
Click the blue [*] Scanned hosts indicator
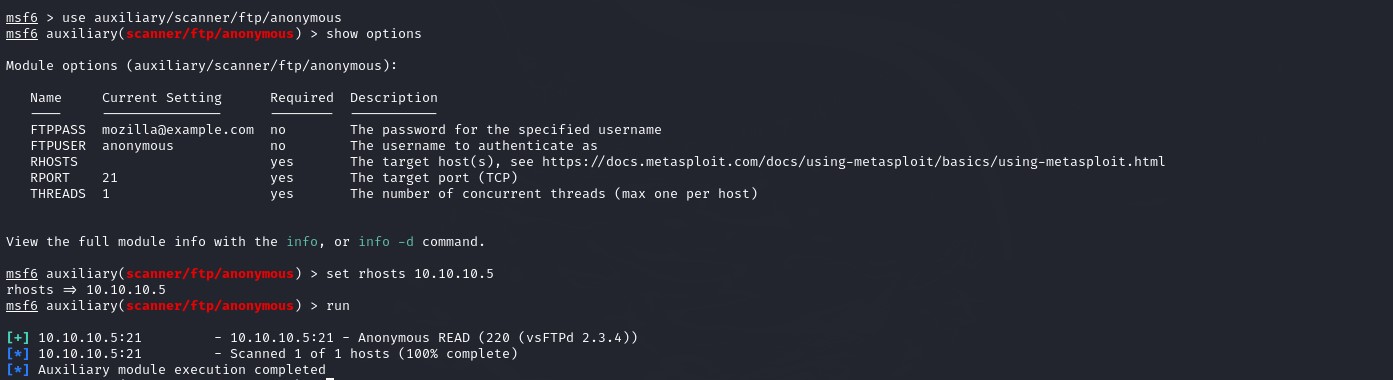18,353
